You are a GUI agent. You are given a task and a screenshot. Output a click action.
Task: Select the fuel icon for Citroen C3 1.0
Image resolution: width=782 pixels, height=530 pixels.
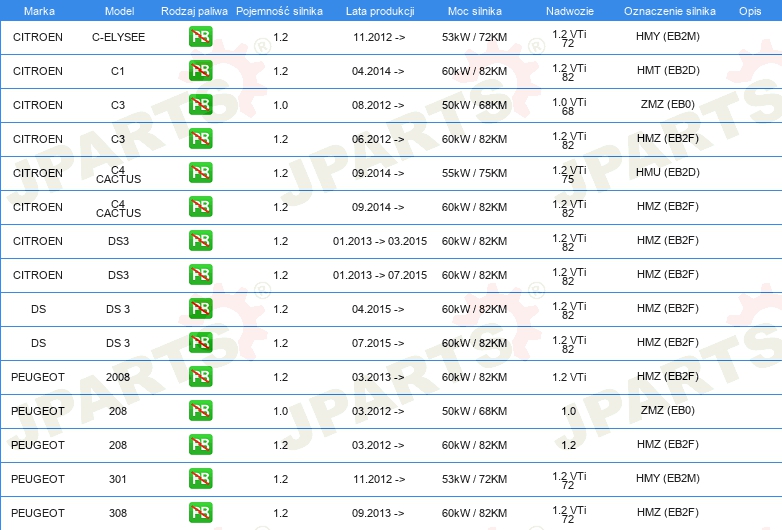click(x=200, y=105)
